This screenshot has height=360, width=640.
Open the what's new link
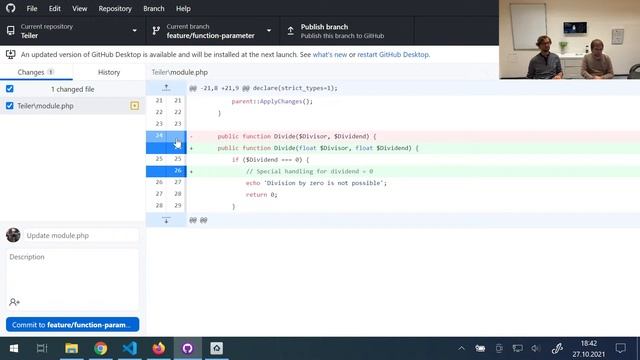[330, 54]
